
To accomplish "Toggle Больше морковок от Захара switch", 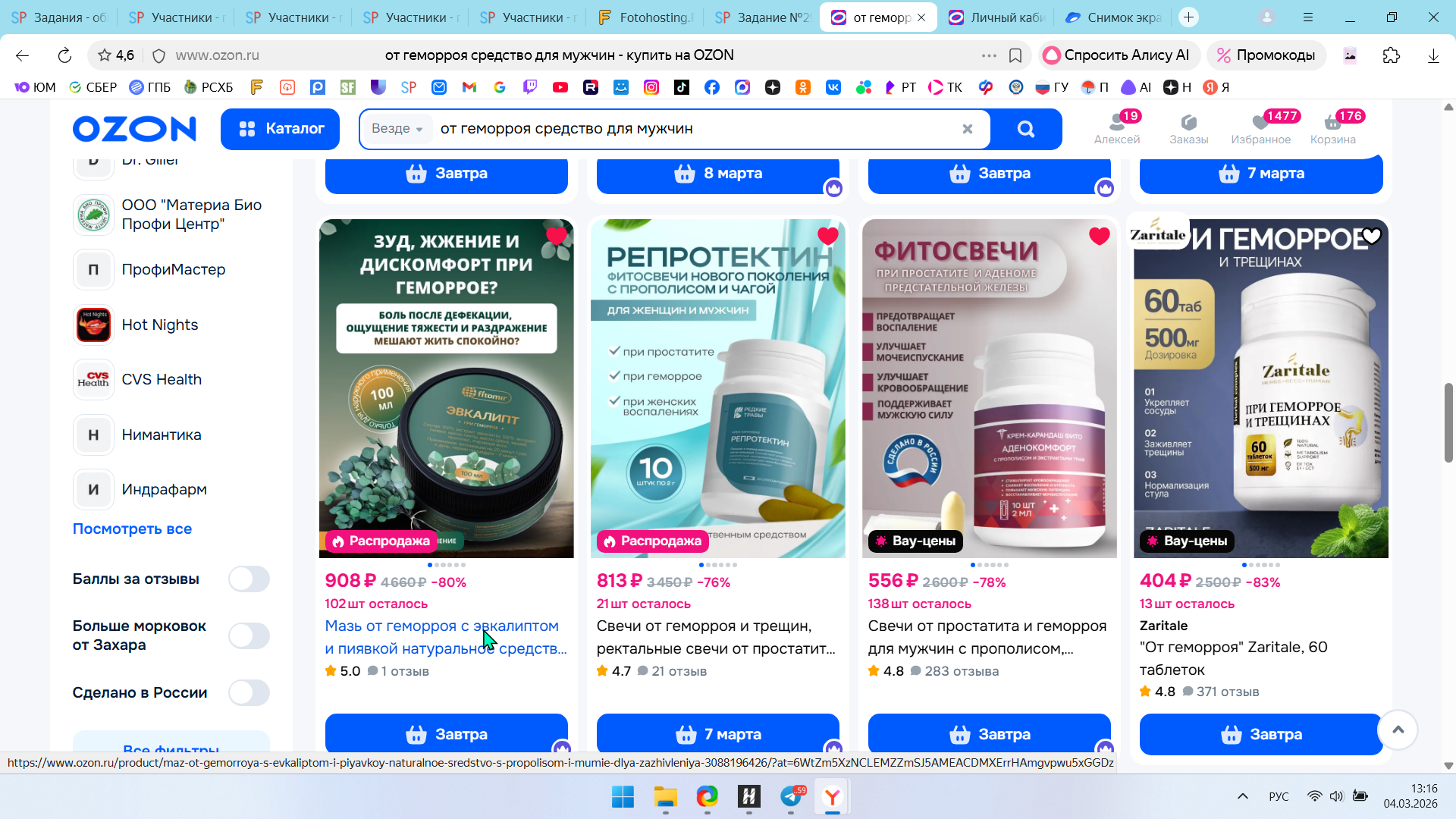I will [x=249, y=635].
